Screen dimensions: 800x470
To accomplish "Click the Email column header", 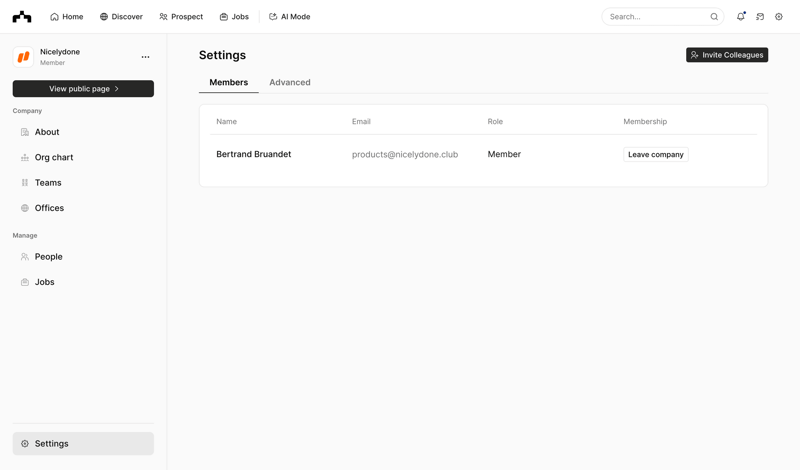I will [361, 121].
